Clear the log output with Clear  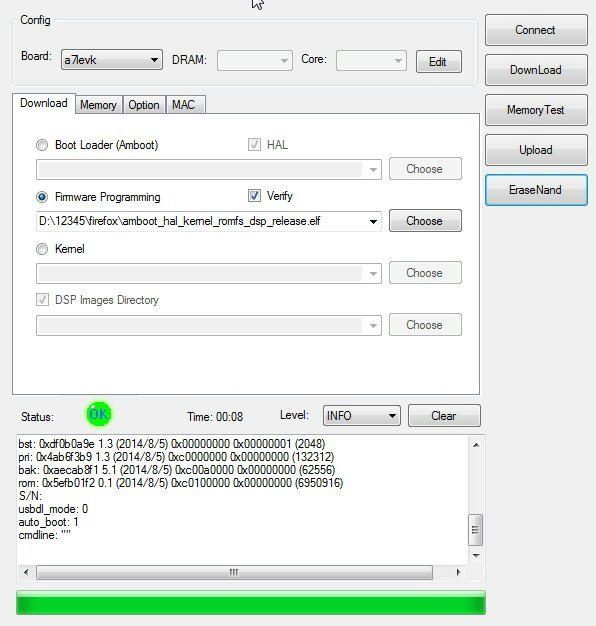click(x=444, y=416)
